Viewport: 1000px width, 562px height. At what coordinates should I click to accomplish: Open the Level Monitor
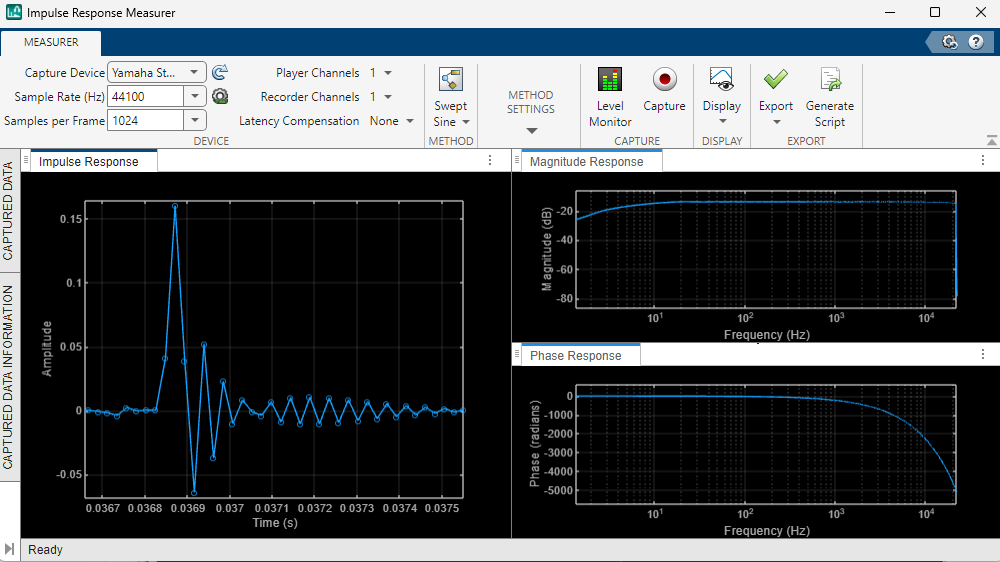pyautogui.click(x=609, y=80)
